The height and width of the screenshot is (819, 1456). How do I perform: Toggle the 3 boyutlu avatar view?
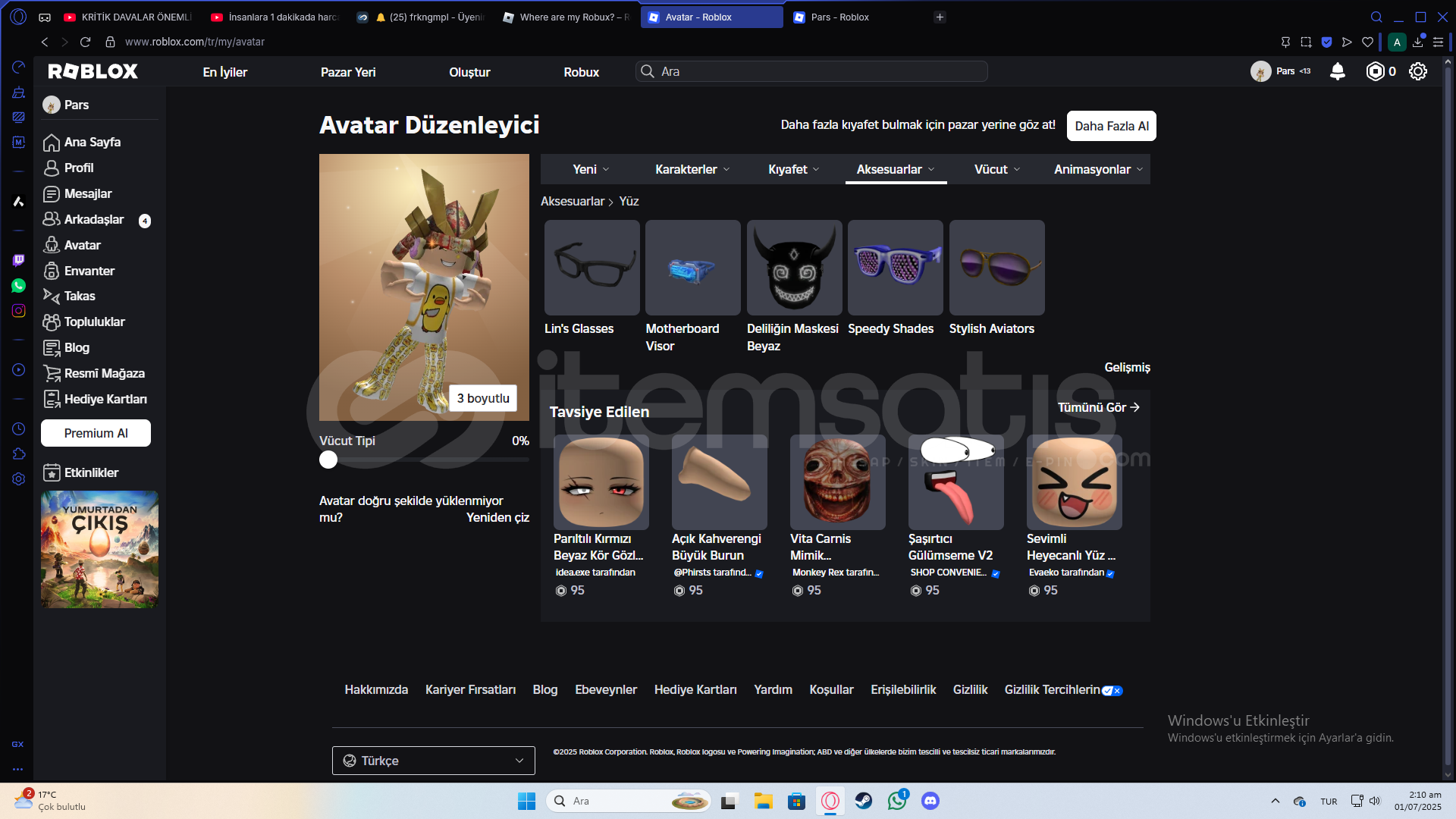click(x=483, y=398)
